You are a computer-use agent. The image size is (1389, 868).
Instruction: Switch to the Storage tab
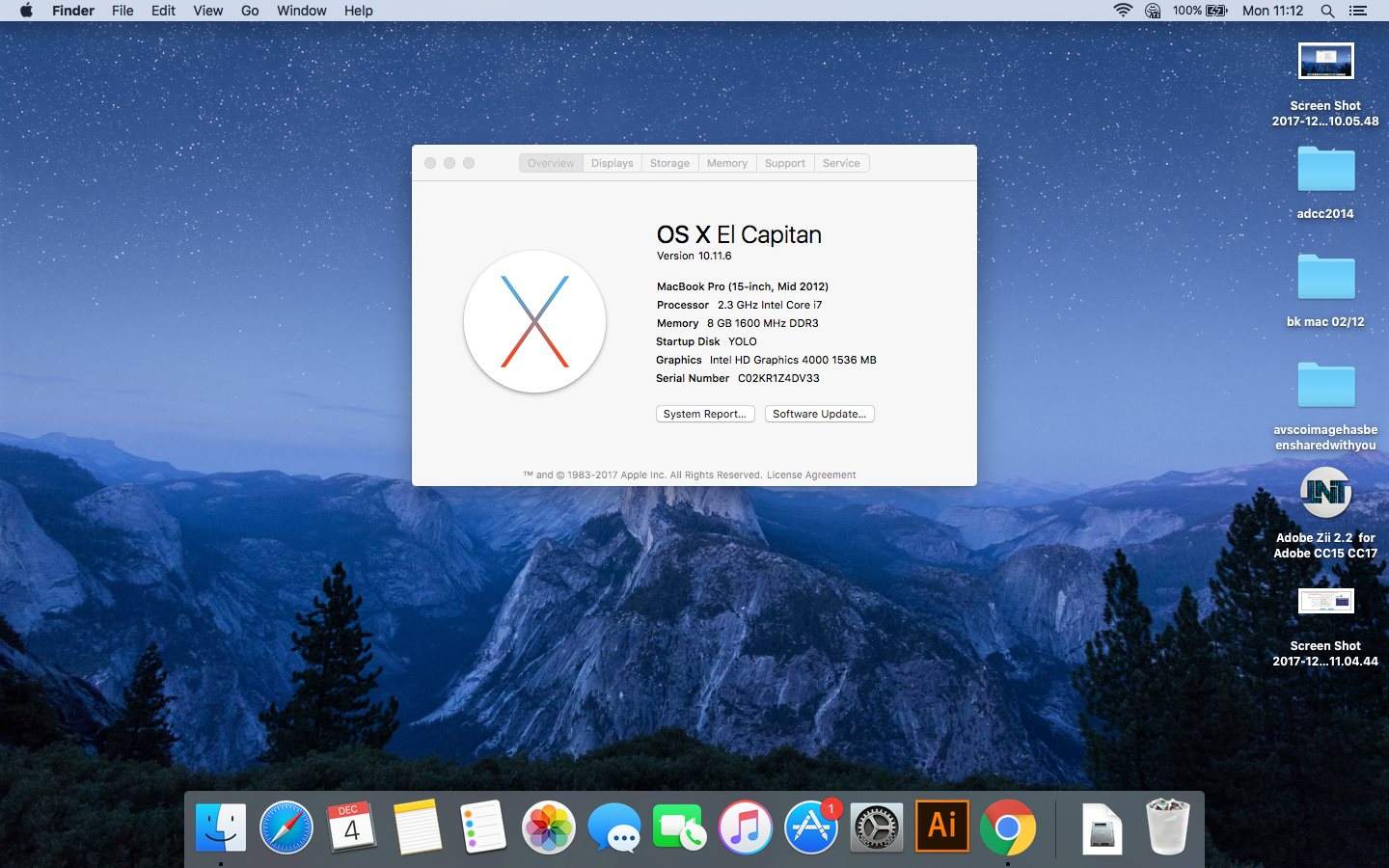click(x=669, y=163)
